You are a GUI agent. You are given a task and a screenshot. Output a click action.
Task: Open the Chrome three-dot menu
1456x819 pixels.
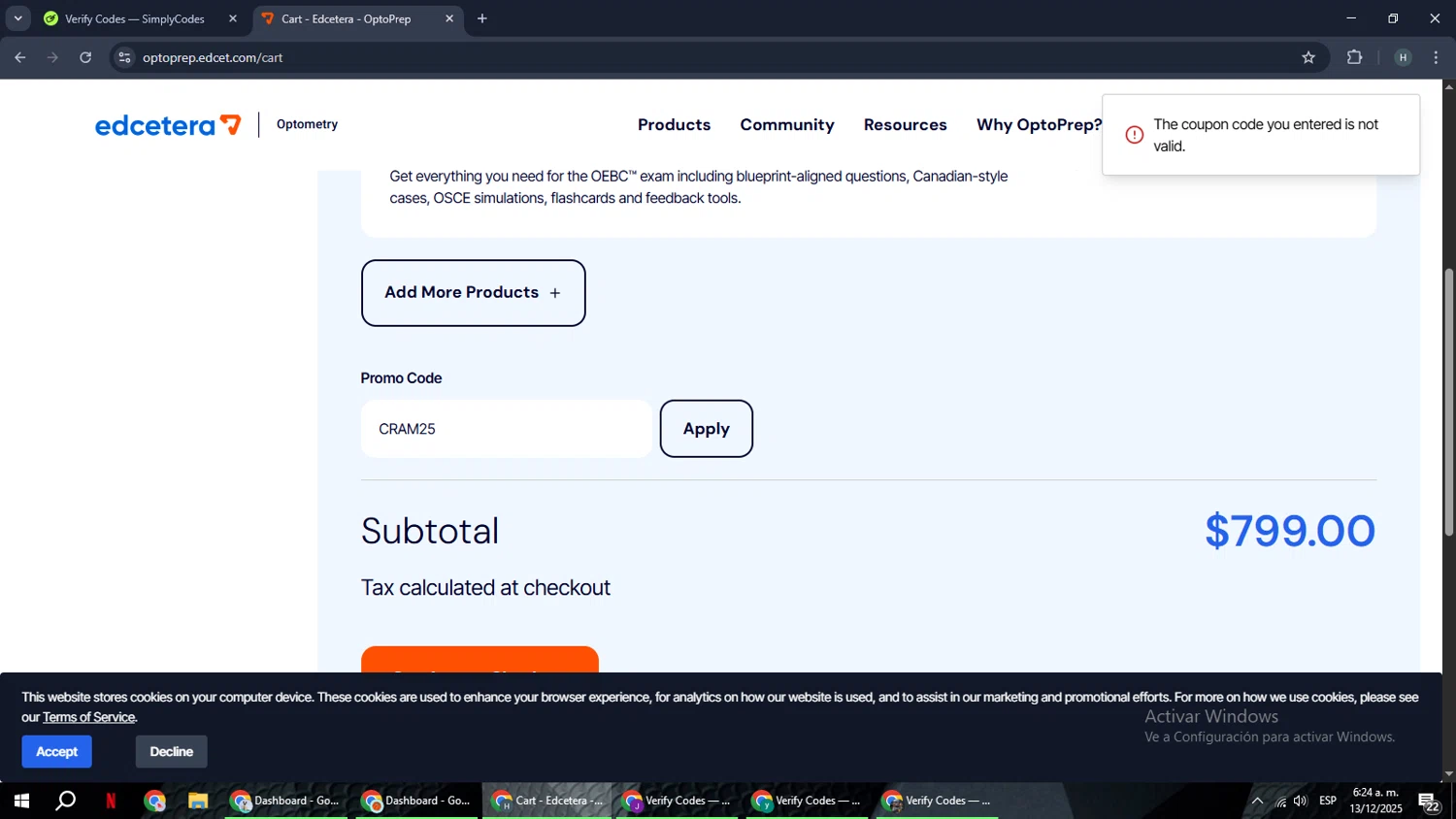pos(1436,57)
